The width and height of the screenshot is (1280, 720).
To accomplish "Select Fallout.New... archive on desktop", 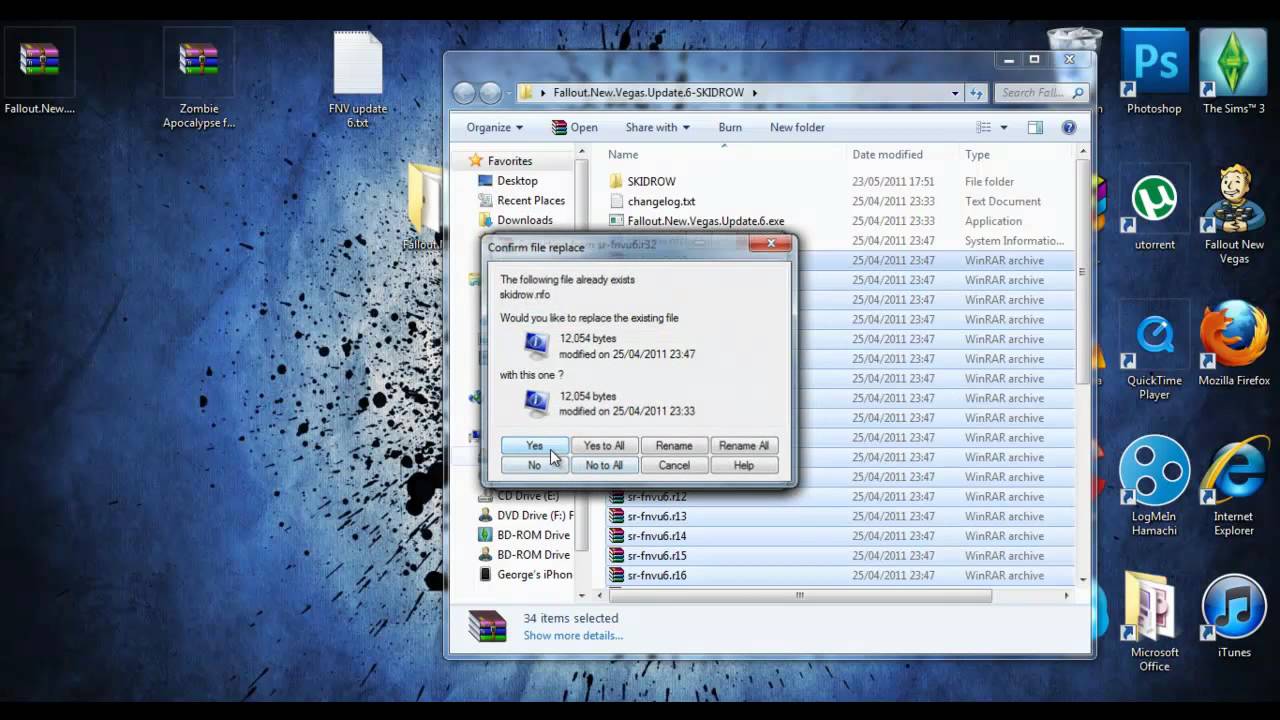I will pyautogui.click(x=39, y=72).
